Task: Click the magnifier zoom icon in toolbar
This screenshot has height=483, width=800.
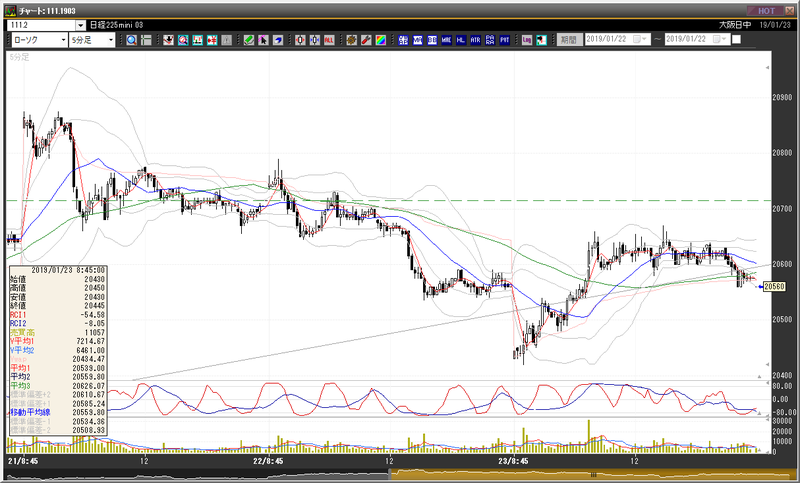Action: click(x=132, y=40)
